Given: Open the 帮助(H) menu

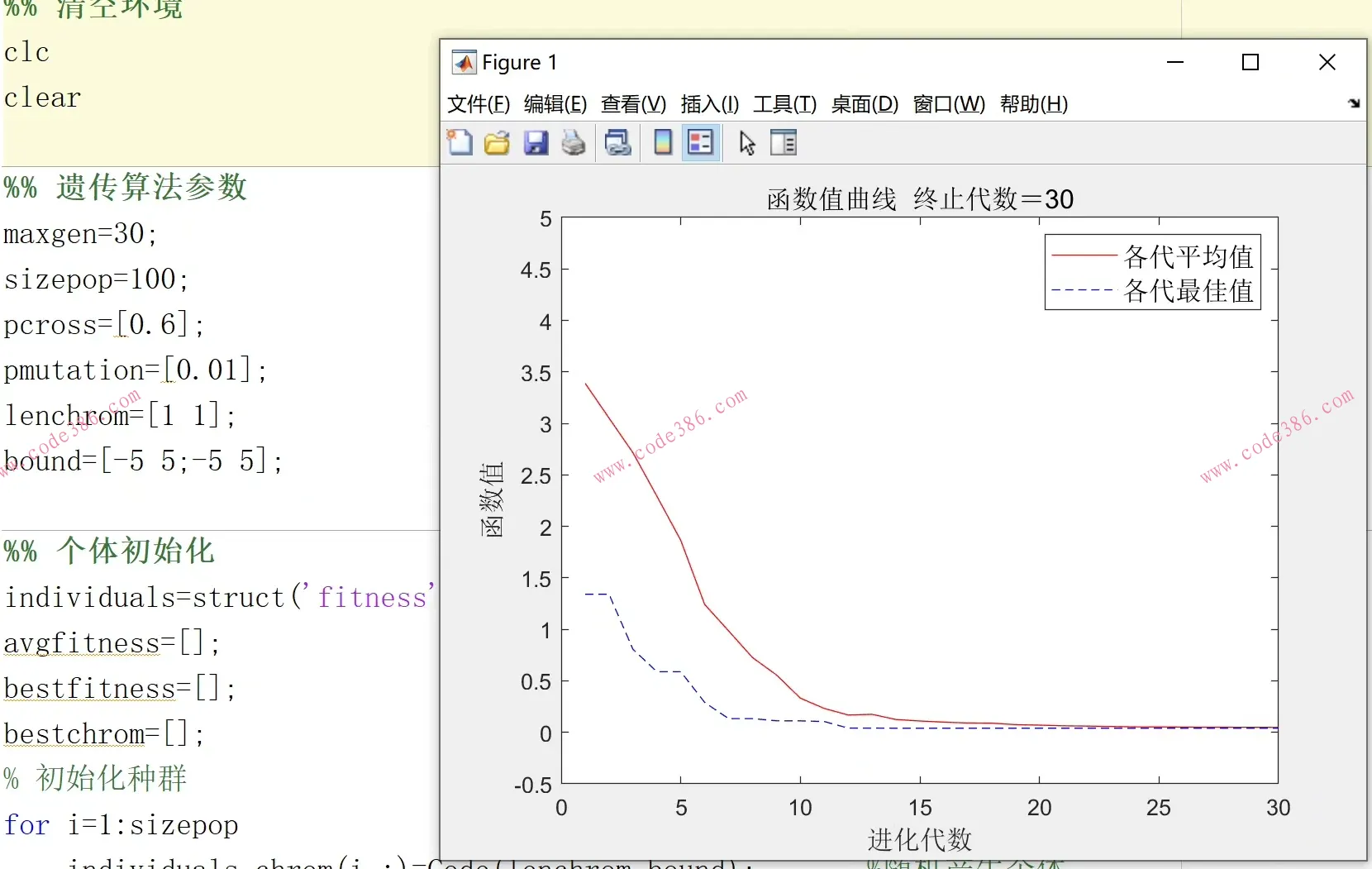Looking at the screenshot, I should 1034,104.
